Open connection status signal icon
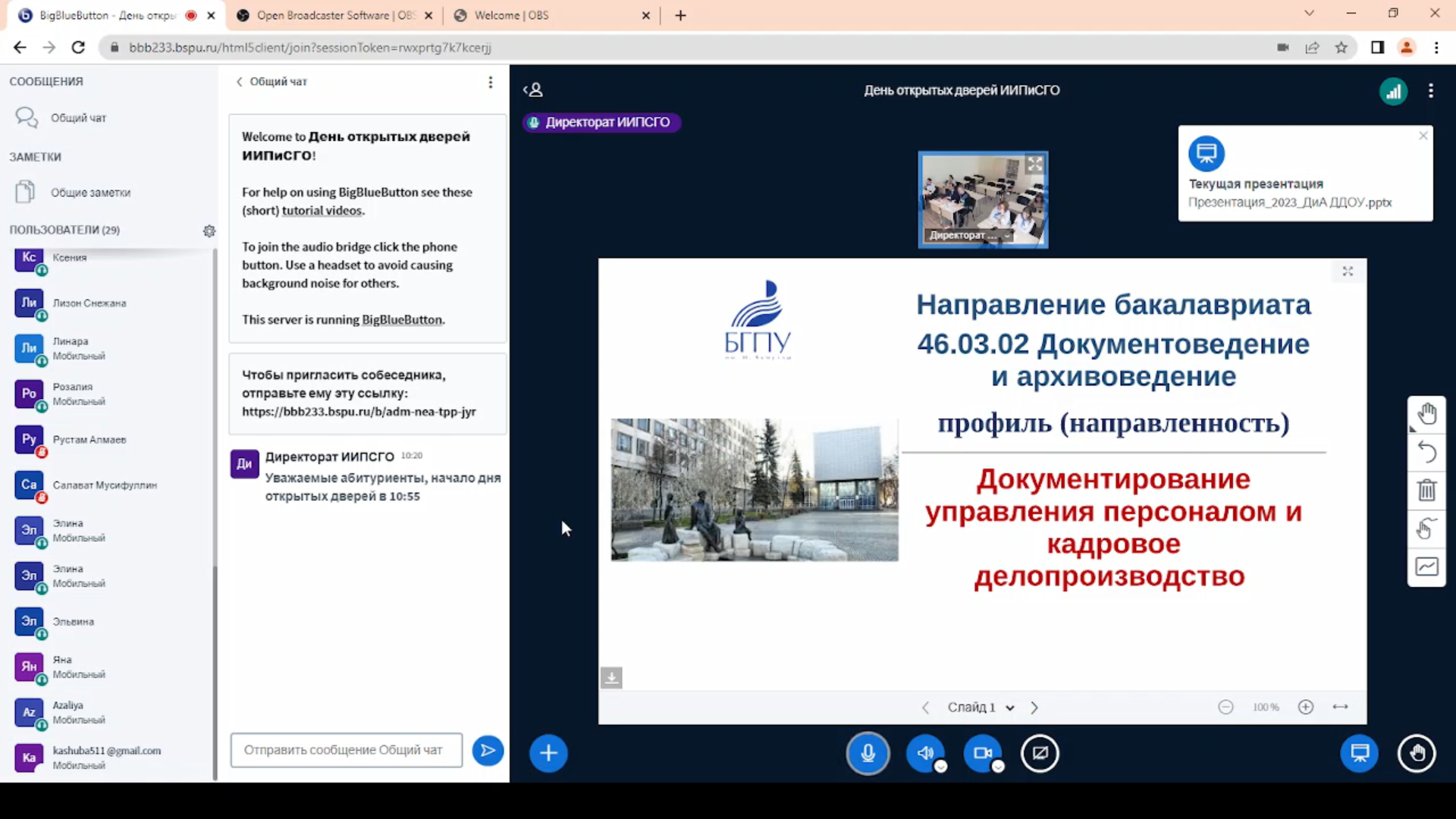1456x819 pixels. pyautogui.click(x=1393, y=92)
